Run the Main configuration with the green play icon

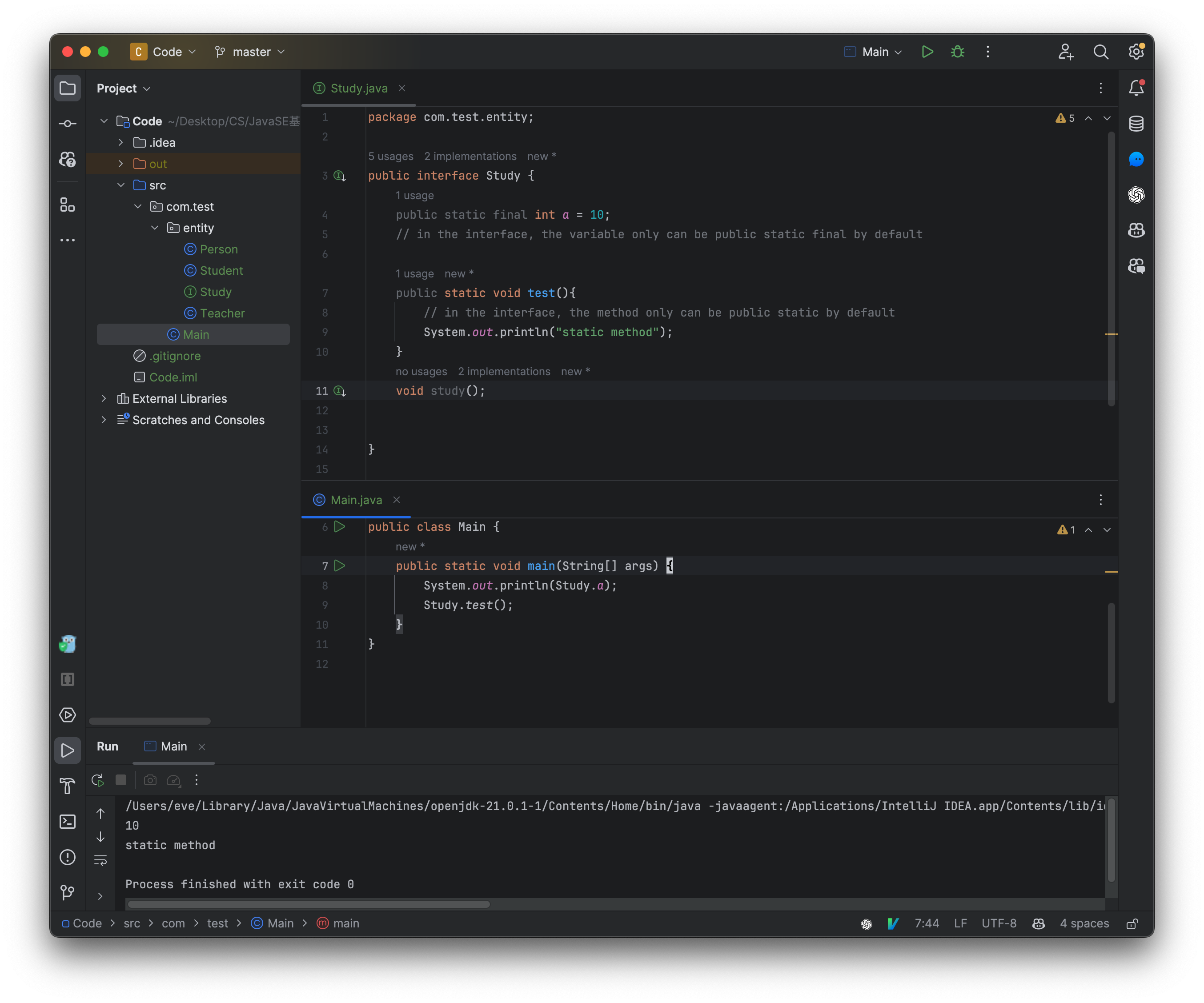927,52
